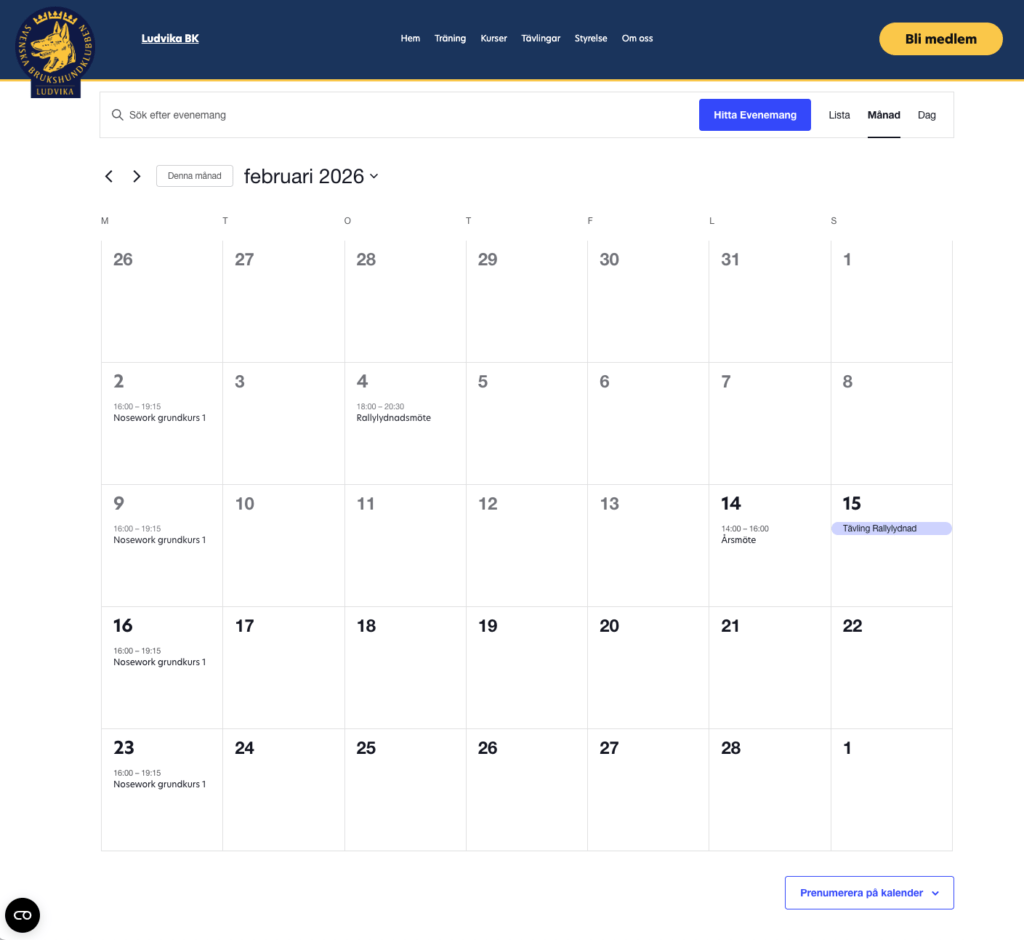The image size is (1024, 940).
Task: Click the Ludvika BK site title link
Action: 170,39
